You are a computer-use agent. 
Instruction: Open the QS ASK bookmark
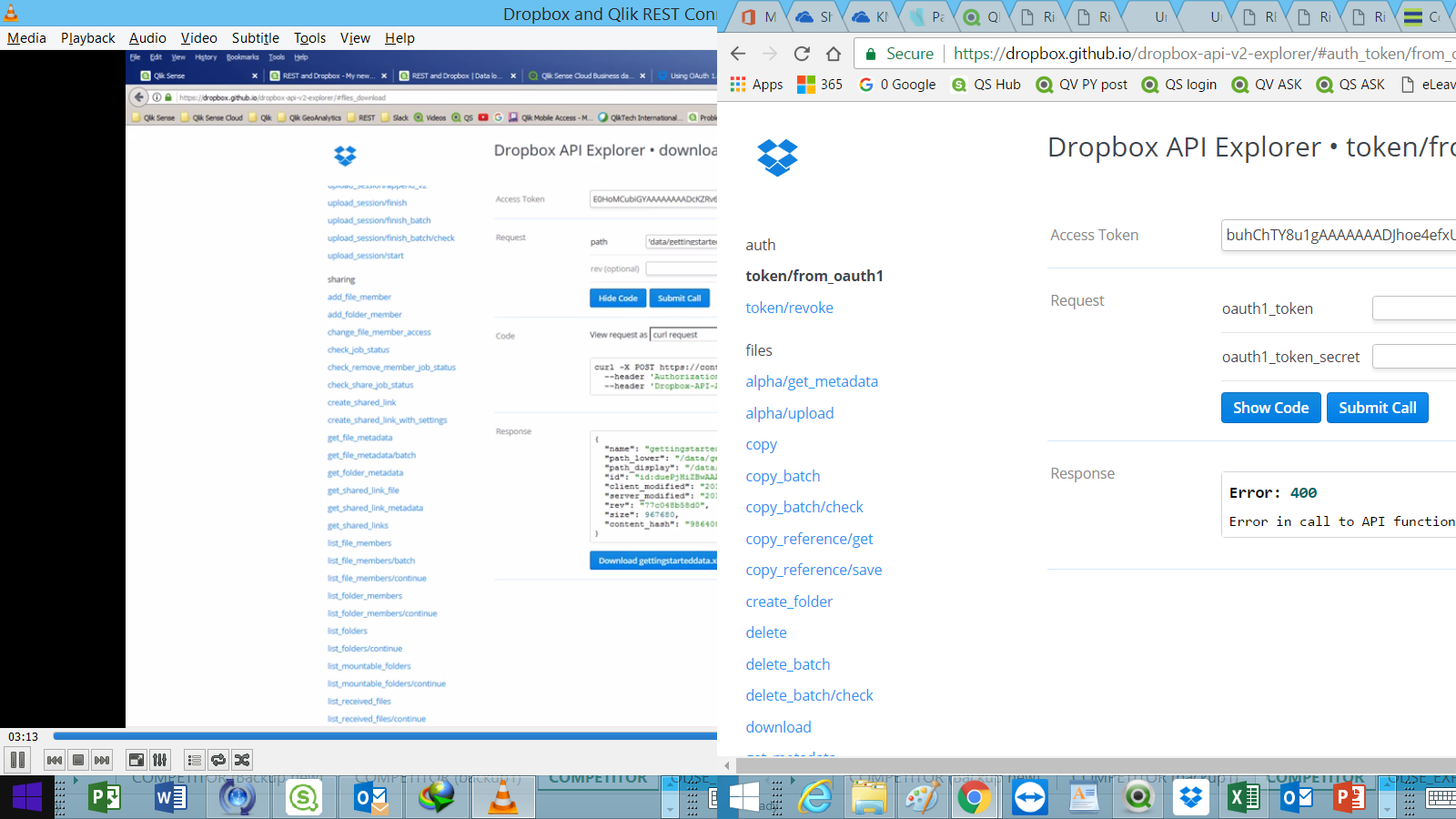click(x=1350, y=85)
